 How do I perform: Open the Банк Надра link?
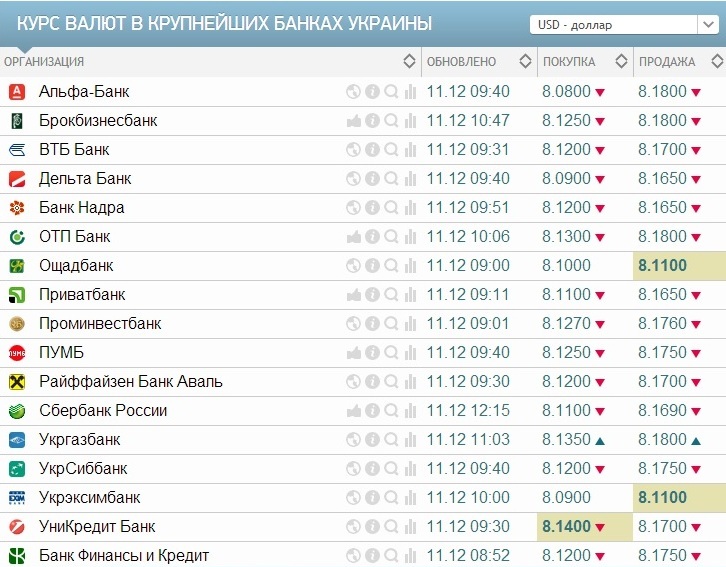(x=81, y=208)
